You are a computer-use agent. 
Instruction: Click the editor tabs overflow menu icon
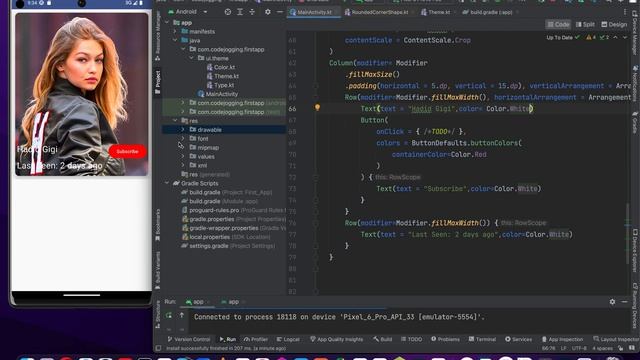click(625, 12)
